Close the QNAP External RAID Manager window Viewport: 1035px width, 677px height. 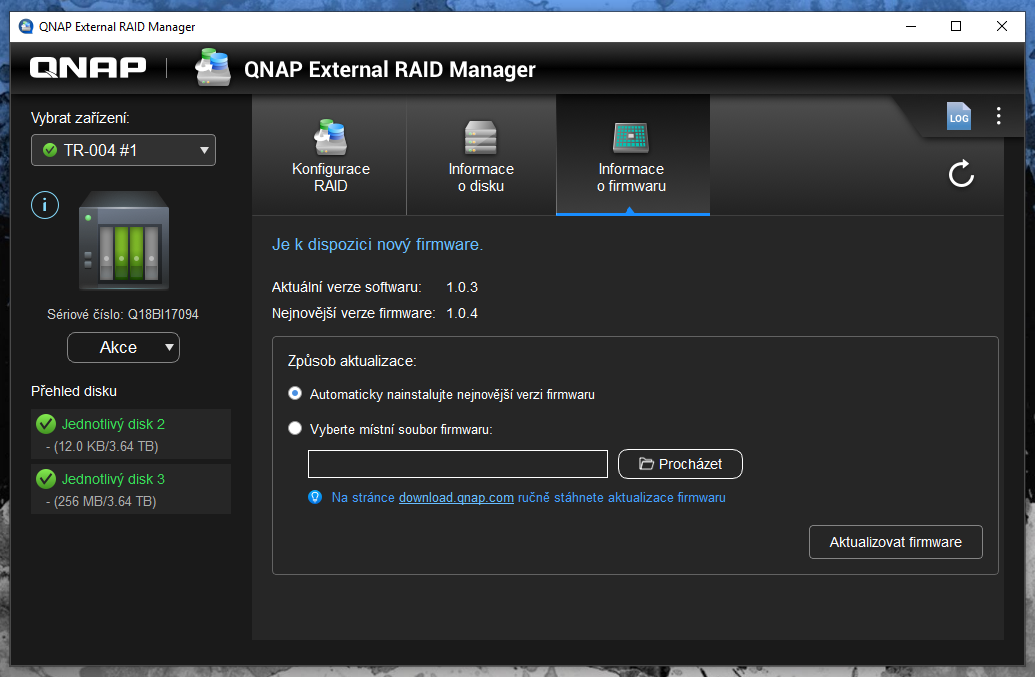1001,26
